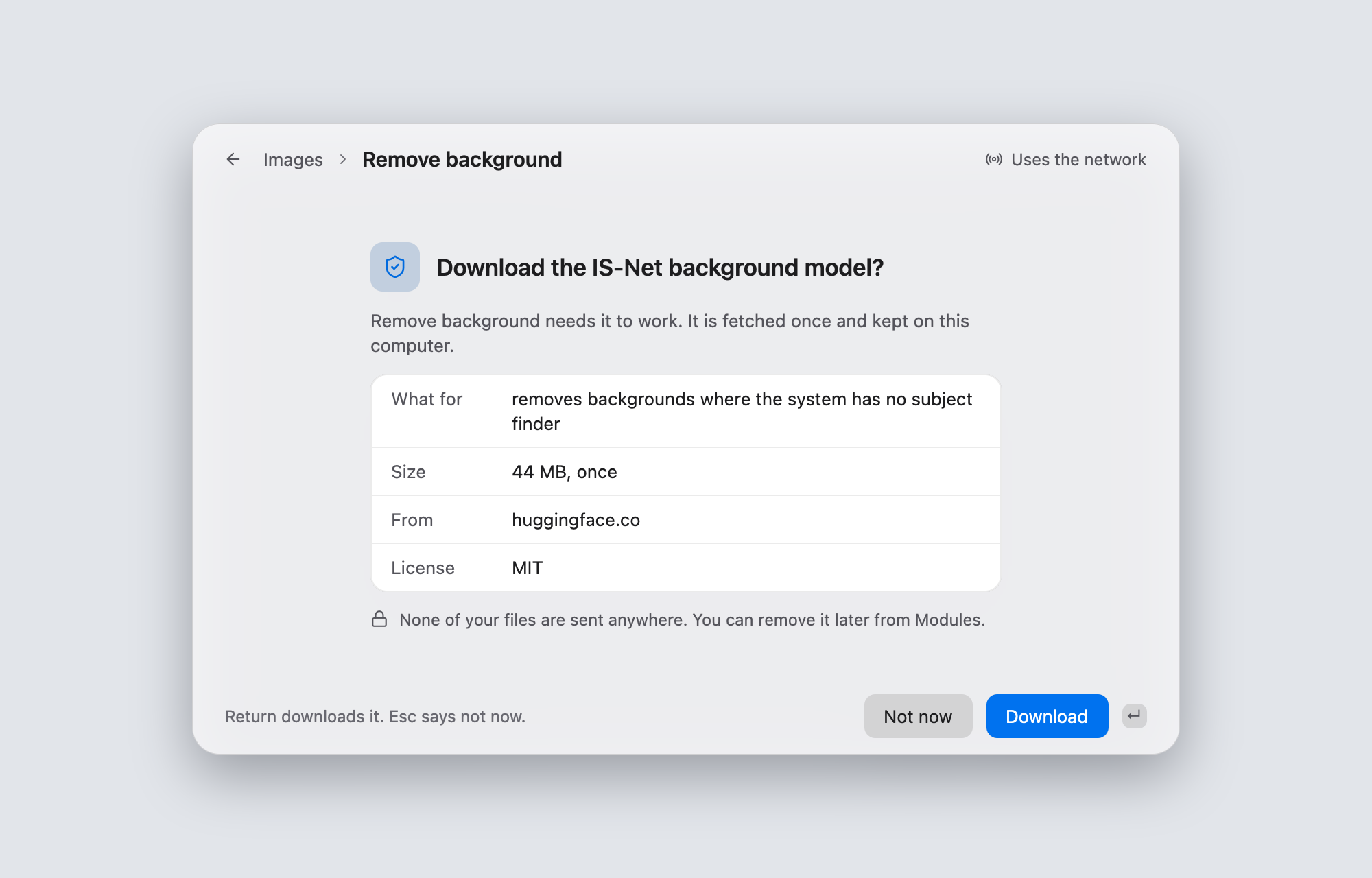The height and width of the screenshot is (878, 1372).
Task: Click the Uses the network label
Action: tap(1078, 160)
